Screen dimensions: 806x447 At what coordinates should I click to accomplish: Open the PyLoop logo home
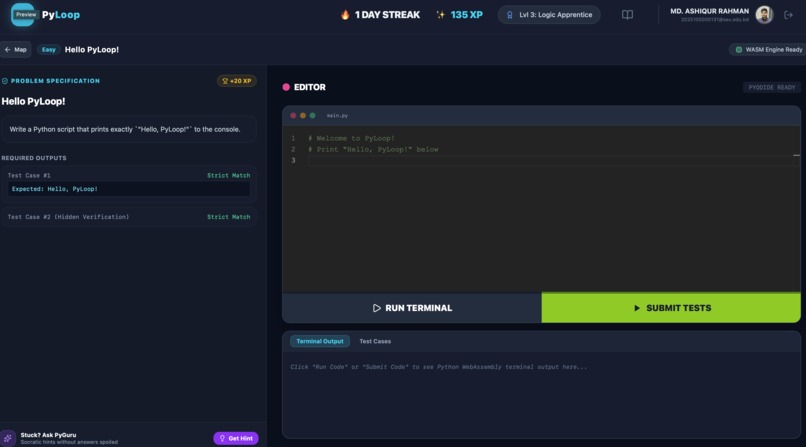(45, 15)
